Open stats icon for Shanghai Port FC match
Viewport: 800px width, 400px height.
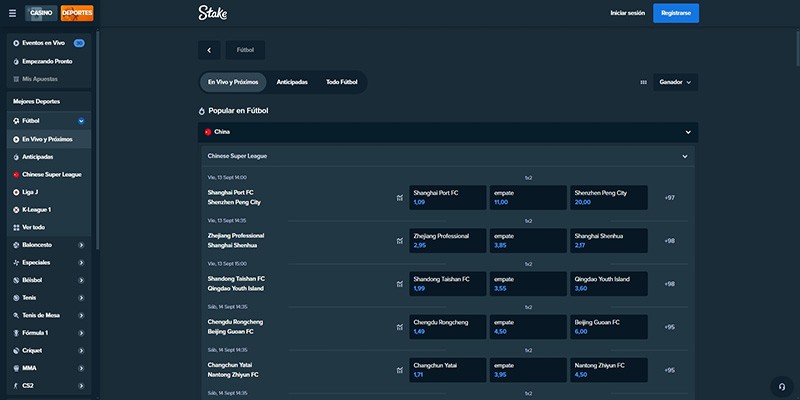coord(399,198)
